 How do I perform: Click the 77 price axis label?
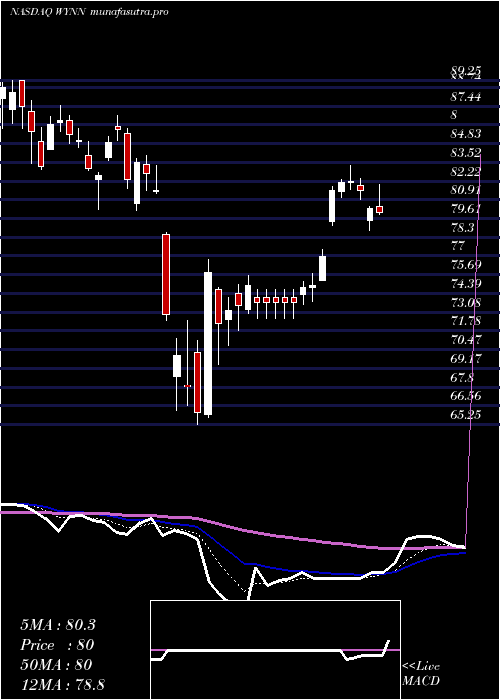(x=458, y=246)
